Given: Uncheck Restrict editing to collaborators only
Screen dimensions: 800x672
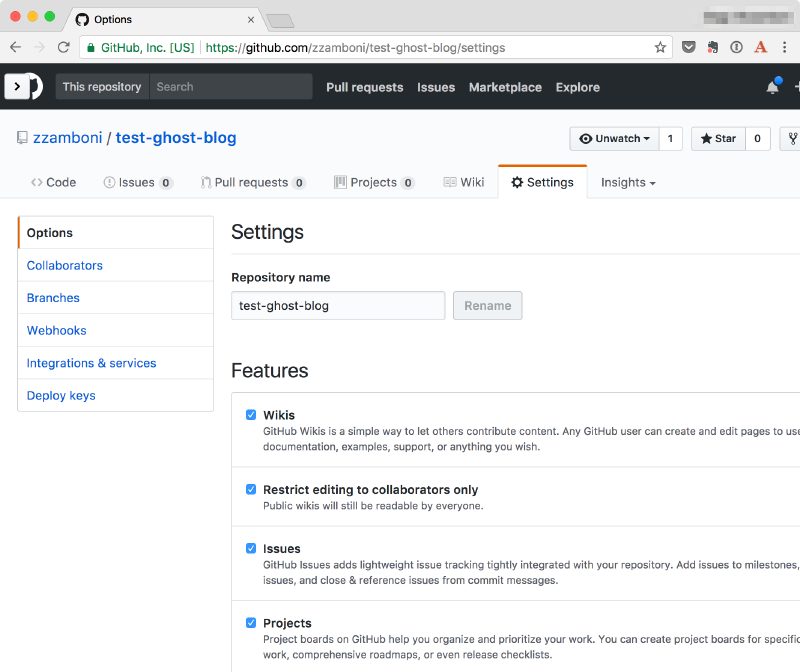Looking at the screenshot, I should pyautogui.click(x=251, y=490).
